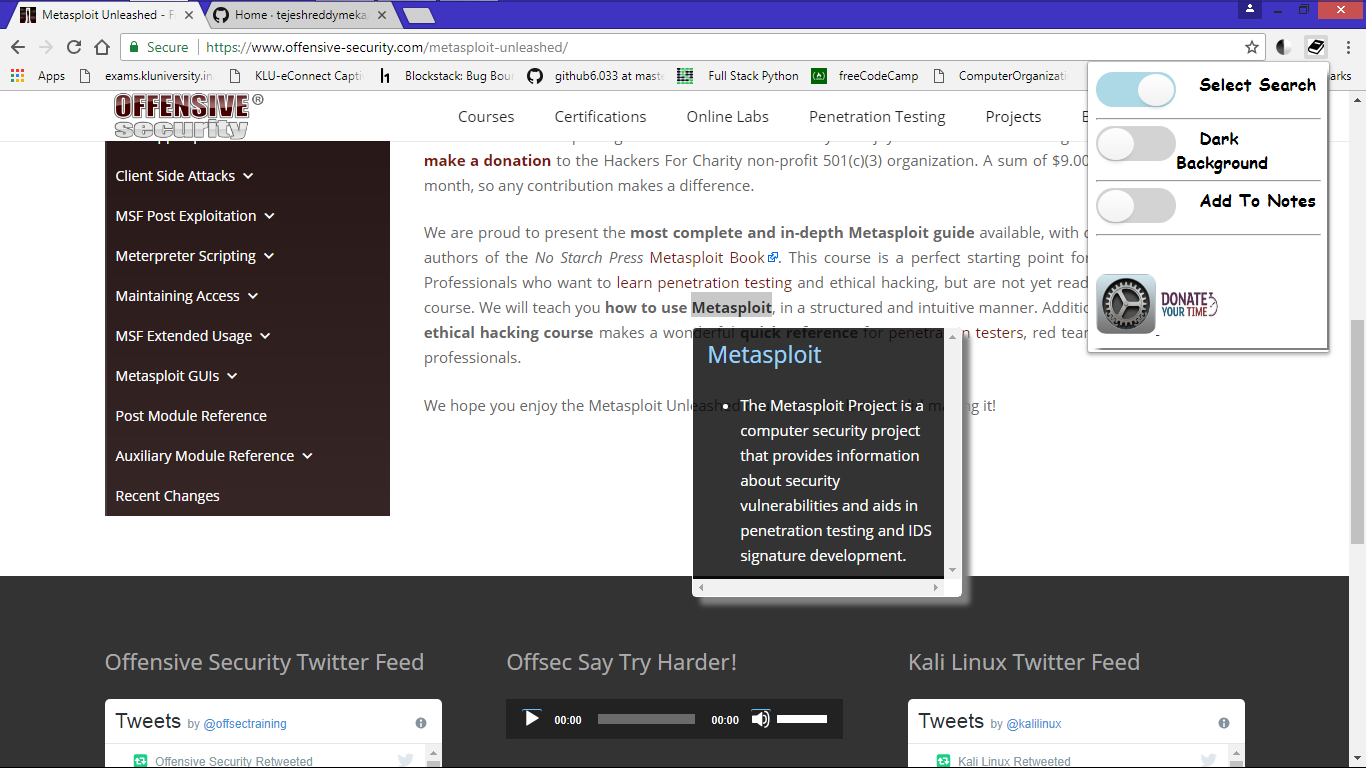Toggle the Dark Background switch

(x=1136, y=144)
